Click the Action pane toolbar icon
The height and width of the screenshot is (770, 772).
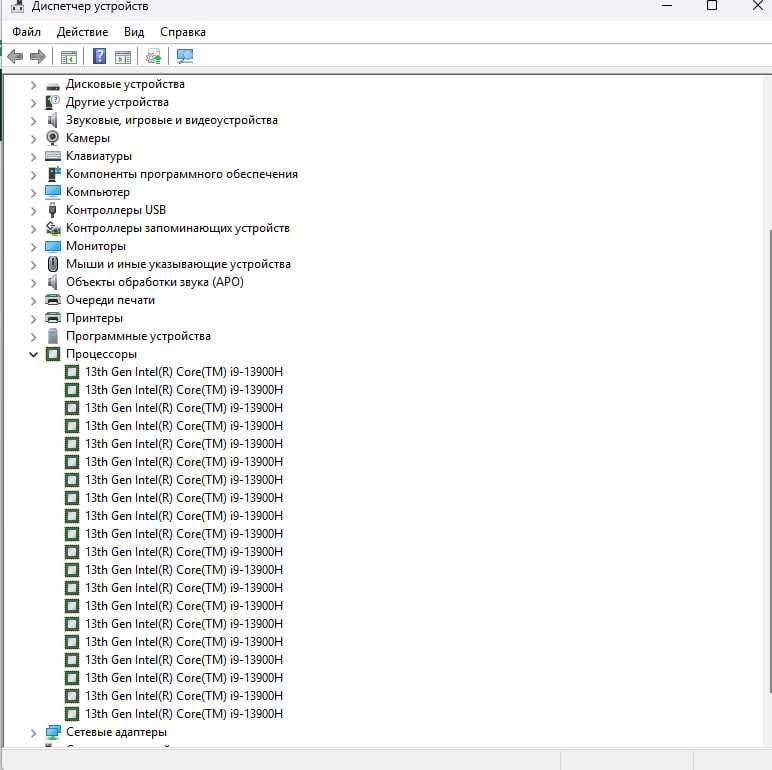point(123,57)
